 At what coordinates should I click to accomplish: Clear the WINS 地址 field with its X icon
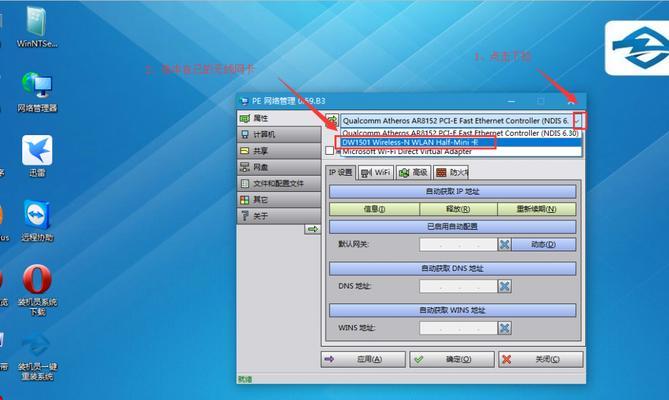pos(504,328)
